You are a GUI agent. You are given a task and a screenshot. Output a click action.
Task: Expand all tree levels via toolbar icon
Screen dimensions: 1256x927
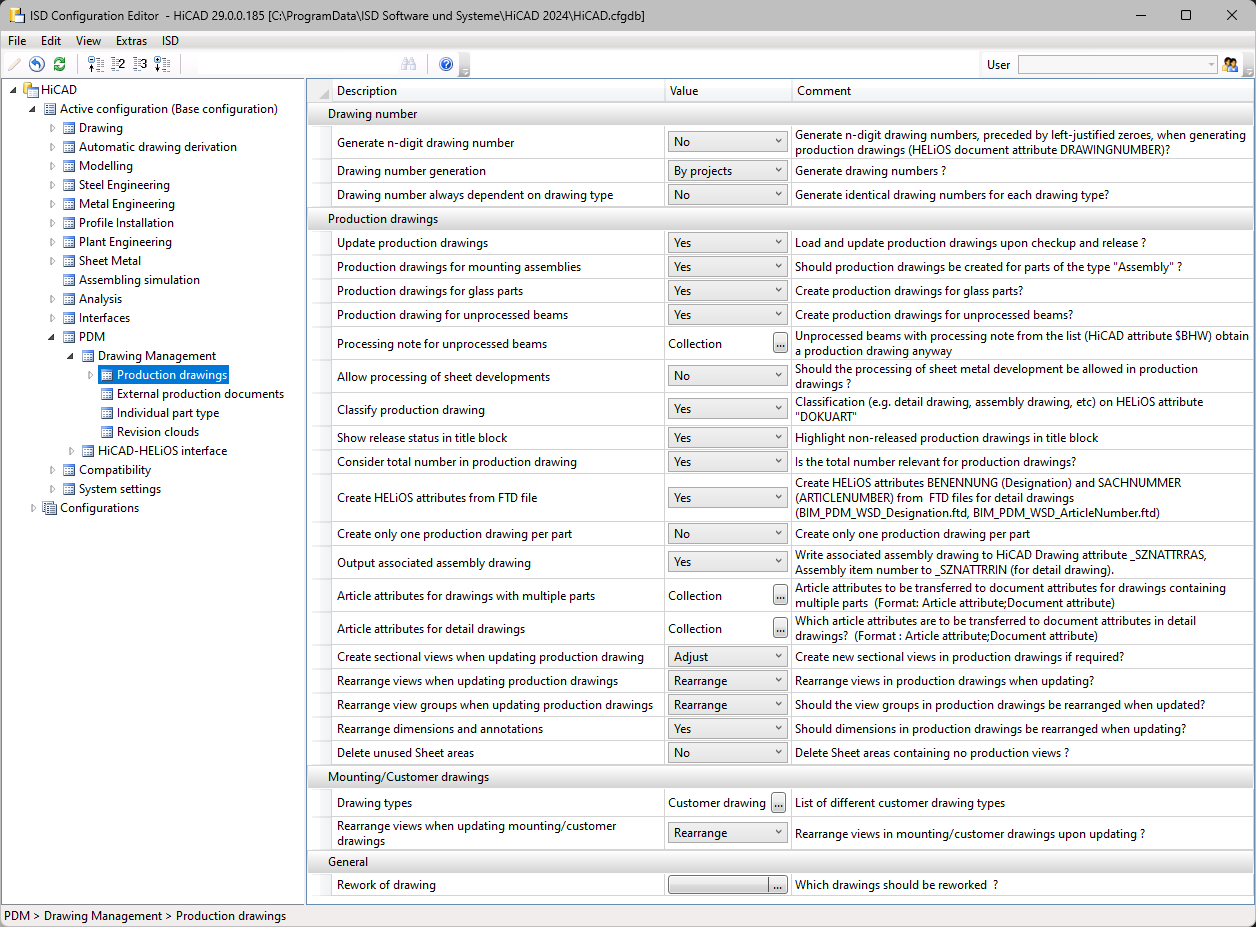(162, 64)
